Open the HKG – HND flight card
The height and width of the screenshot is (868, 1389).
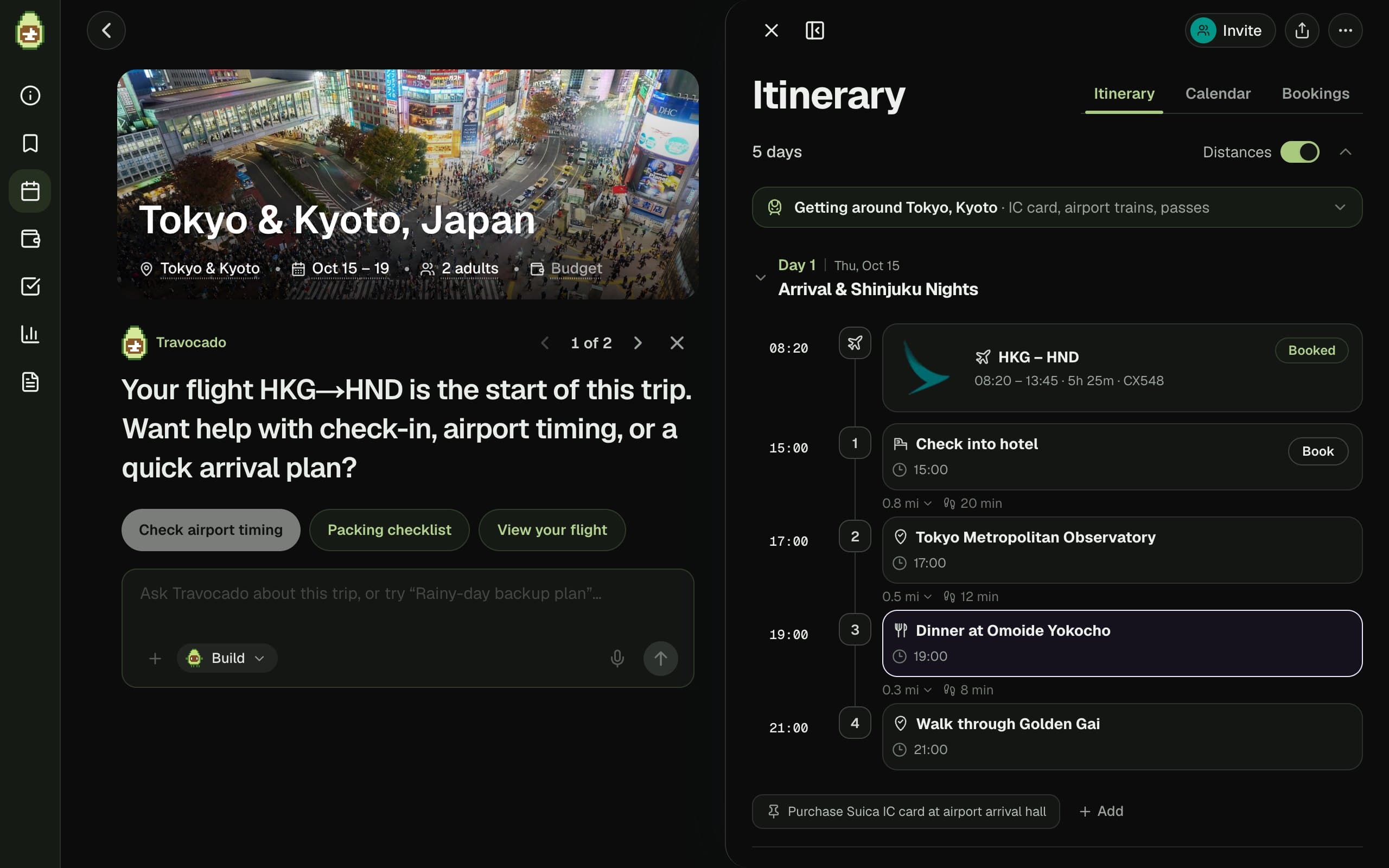pyautogui.click(x=1122, y=368)
